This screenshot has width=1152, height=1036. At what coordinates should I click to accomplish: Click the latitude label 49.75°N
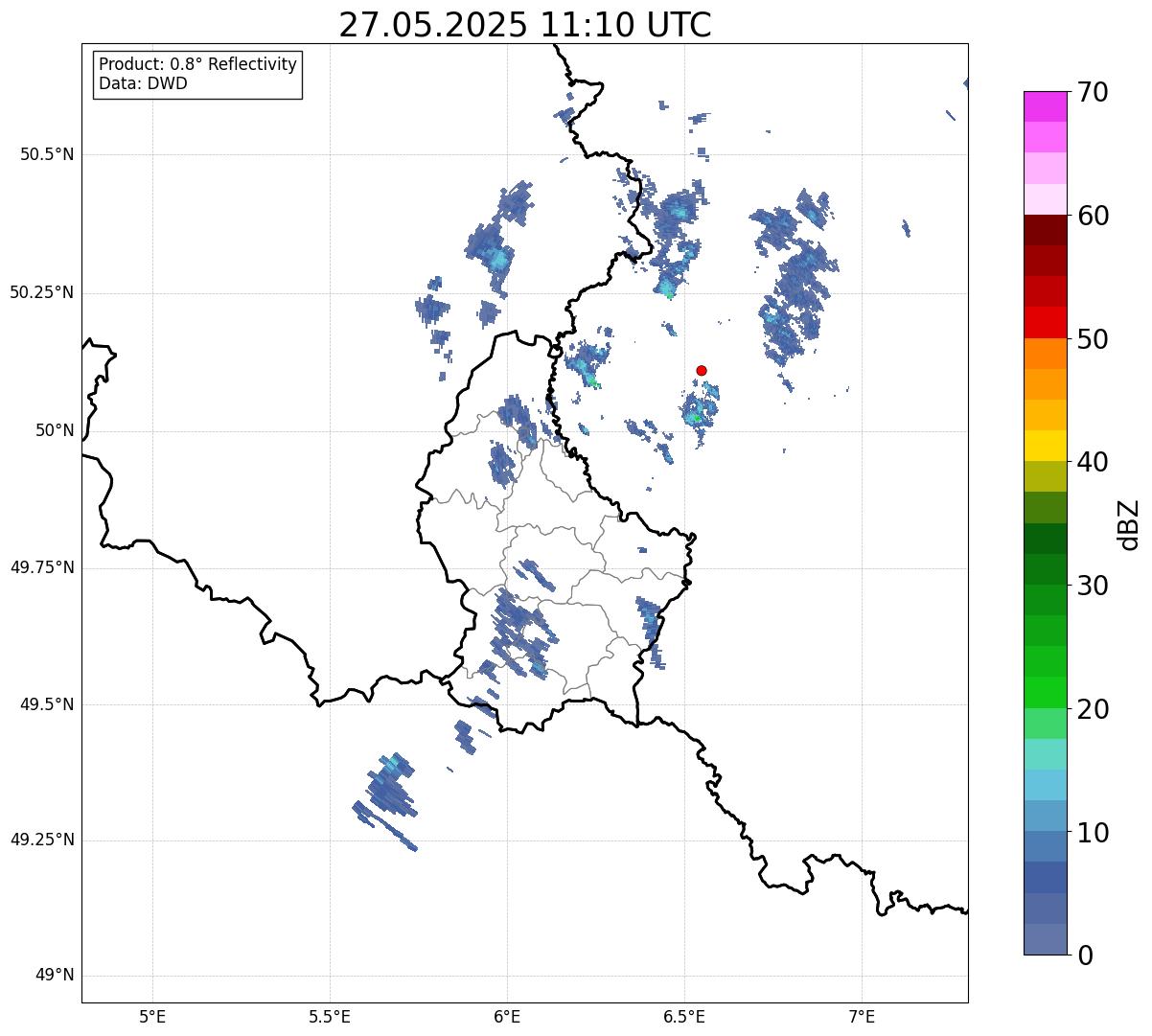pyautogui.click(x=41, y=567)
